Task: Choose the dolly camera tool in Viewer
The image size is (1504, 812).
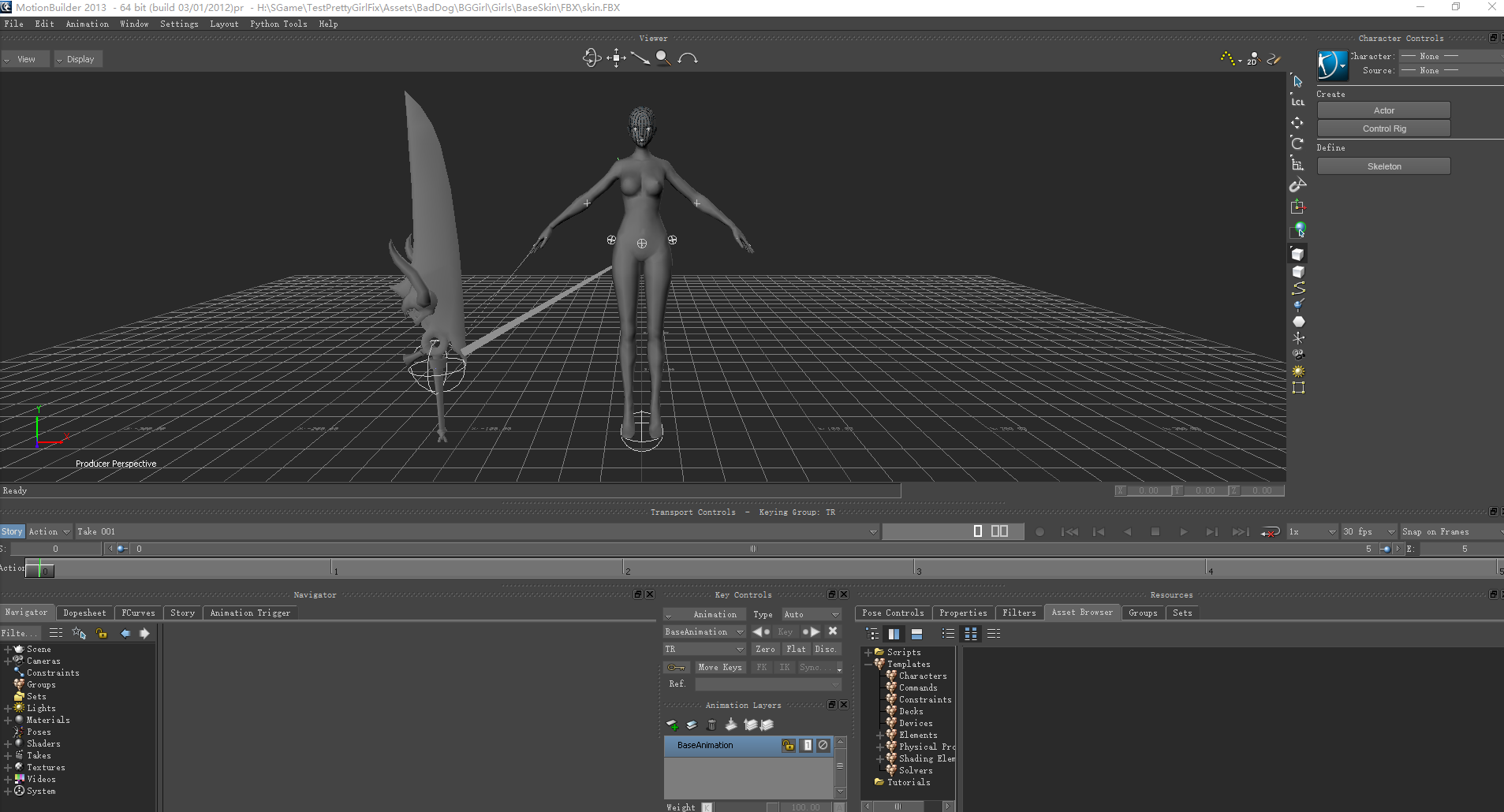Action: (640, 58)
